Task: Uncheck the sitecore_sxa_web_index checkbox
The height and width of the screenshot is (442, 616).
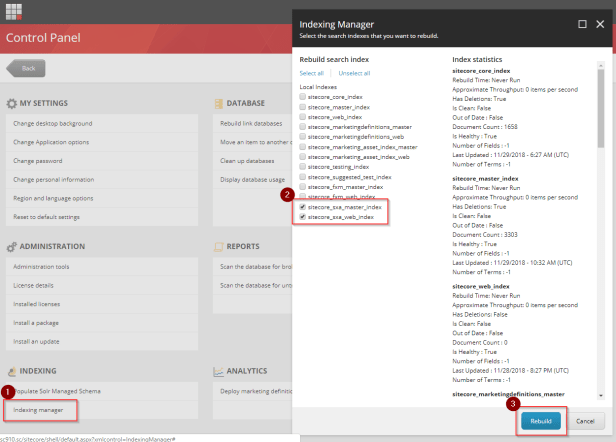Action: (x=303, y=216)
